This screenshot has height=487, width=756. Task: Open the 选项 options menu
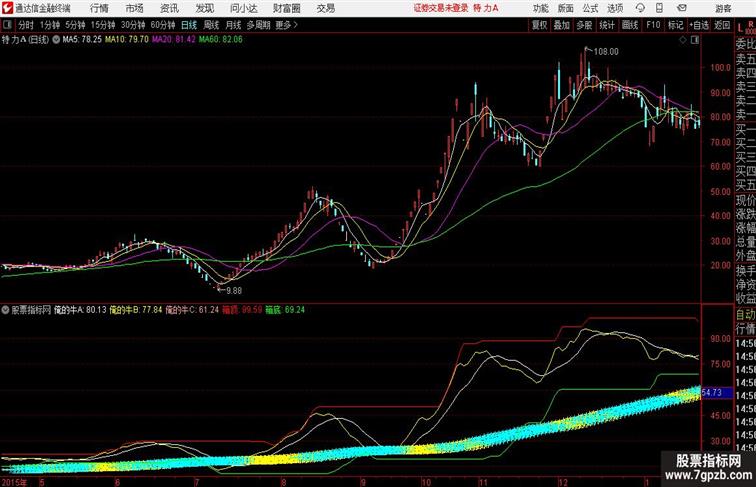[x=615, y=8]
